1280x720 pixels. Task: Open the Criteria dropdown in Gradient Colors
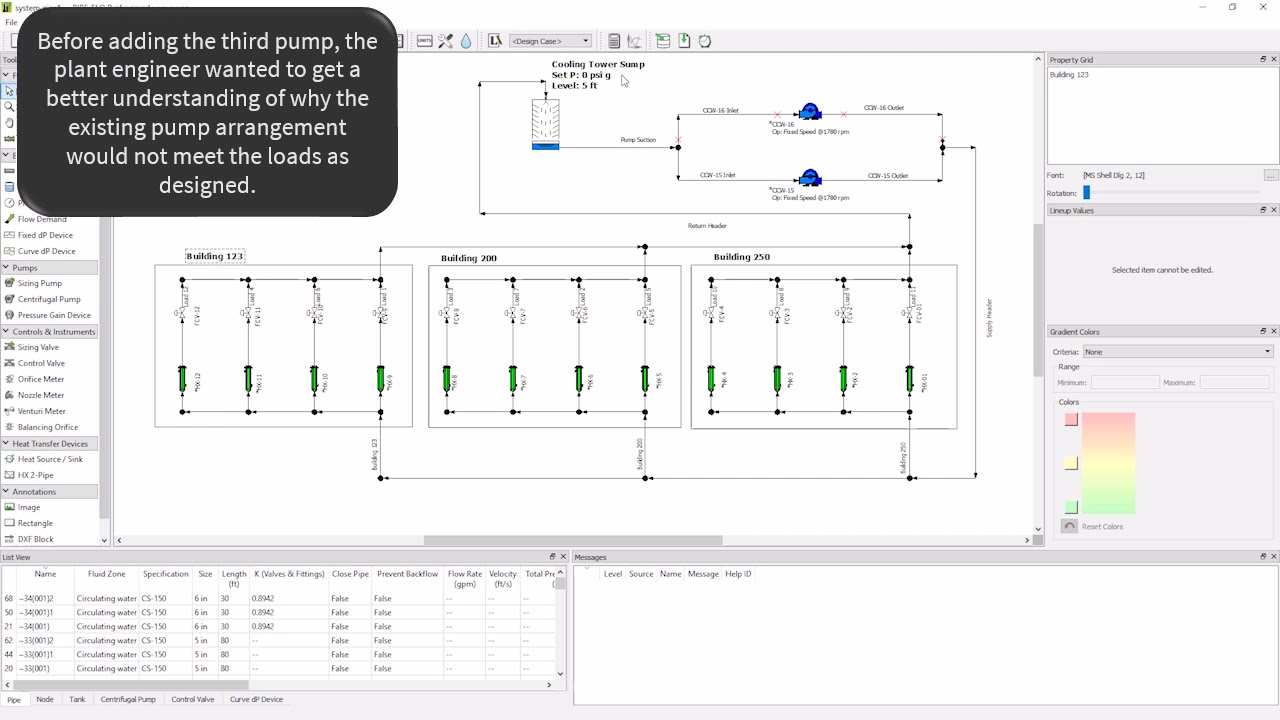pyautogui.click(x=1179, y=352)
